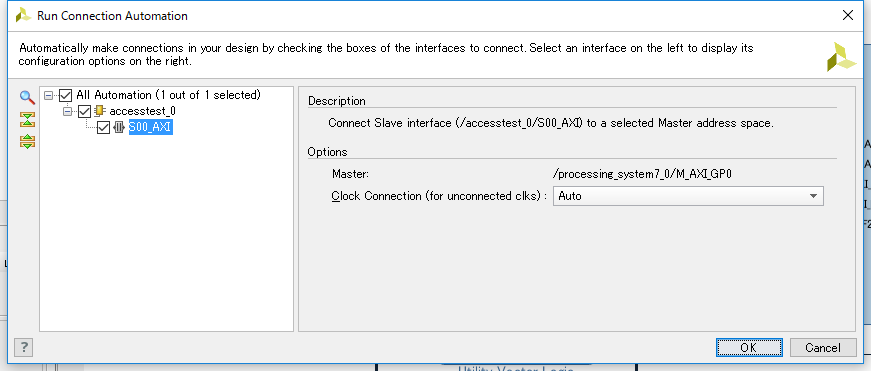
Task: Click the Vivado logo in title bar
Action: click(x=23, y=15)
